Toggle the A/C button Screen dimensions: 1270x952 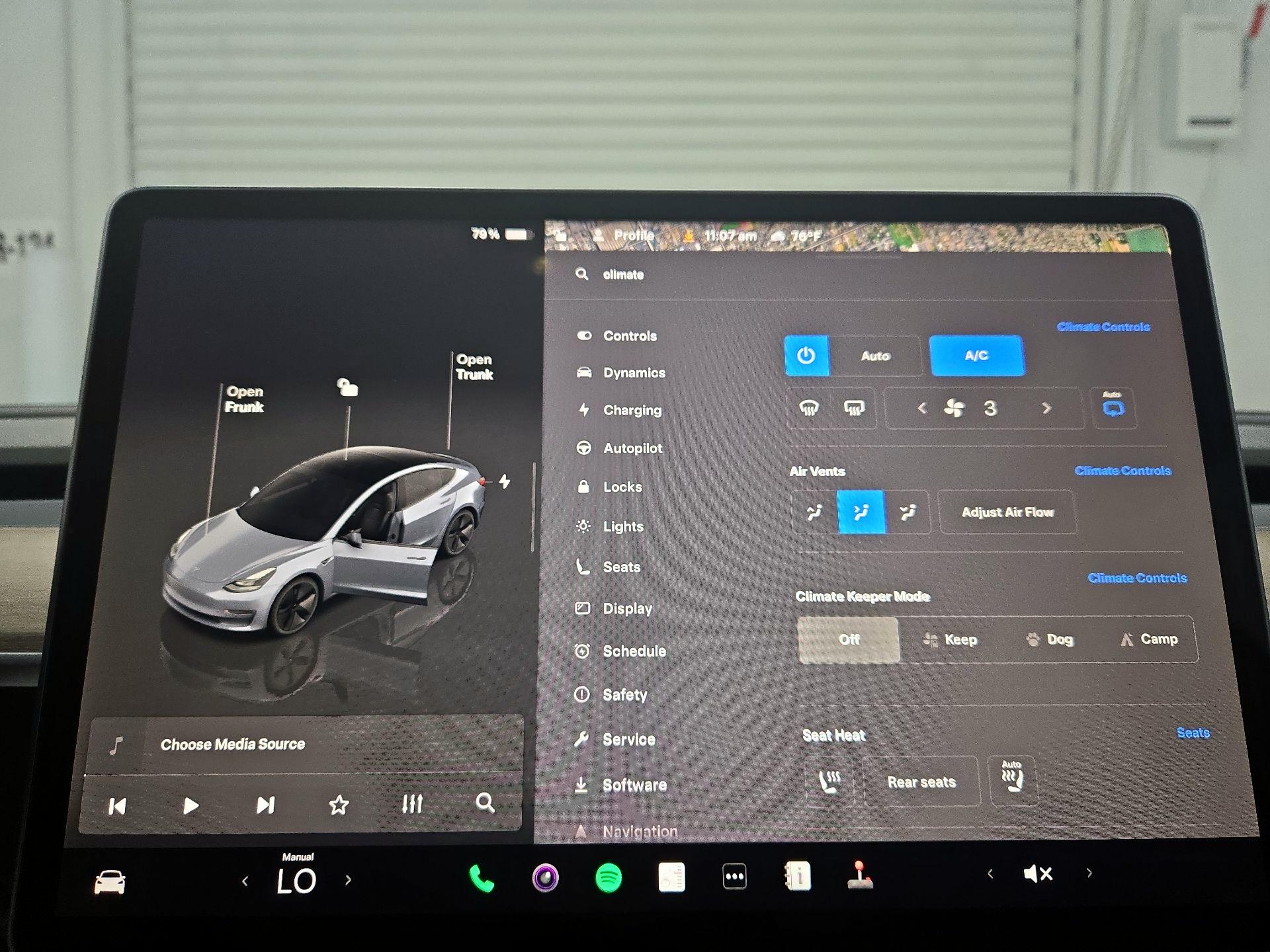(977, 356)
